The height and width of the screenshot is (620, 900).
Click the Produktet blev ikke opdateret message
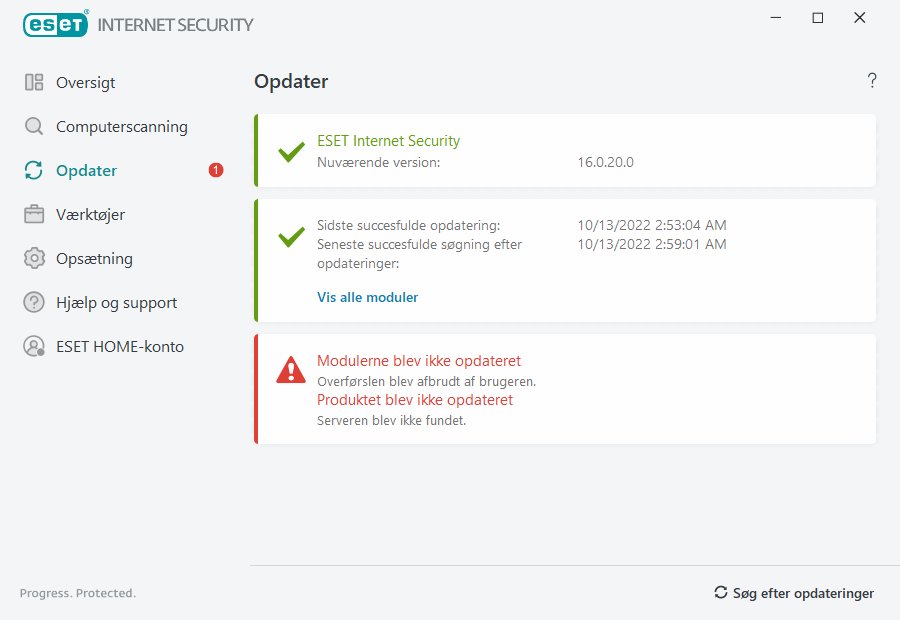click(414, 400)
